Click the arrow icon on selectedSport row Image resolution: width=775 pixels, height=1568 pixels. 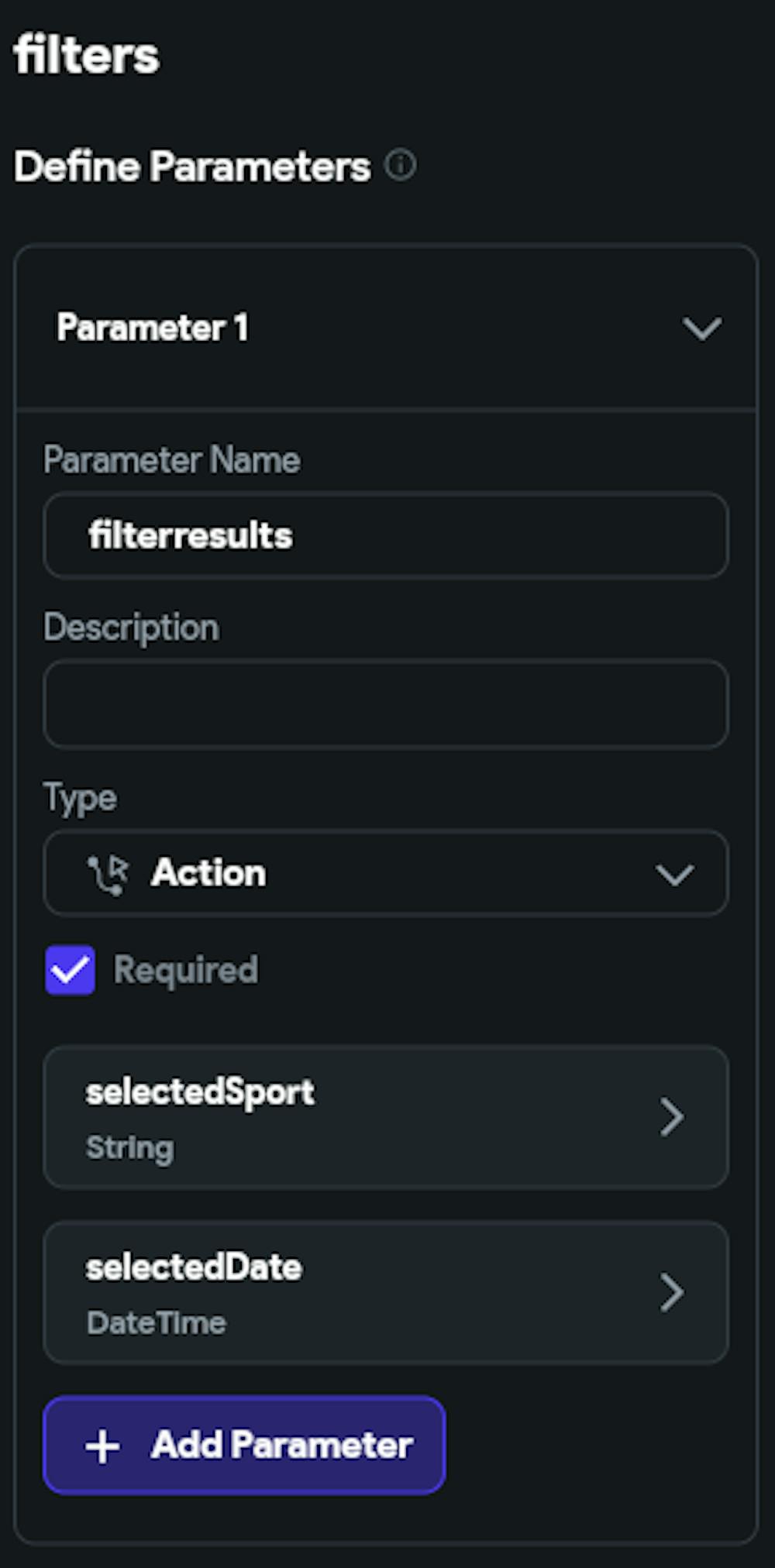tap(672, 1117)
